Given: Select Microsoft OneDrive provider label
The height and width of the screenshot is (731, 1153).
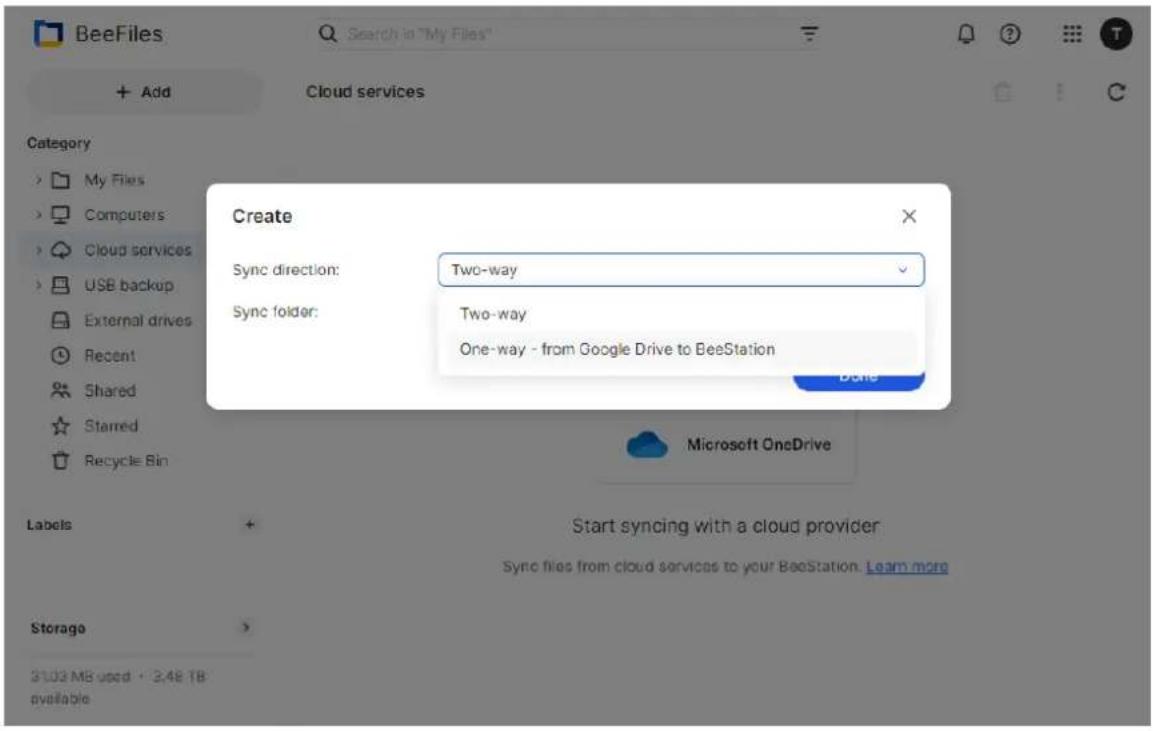Looking at the screenshot, I should tap(758, 445).
